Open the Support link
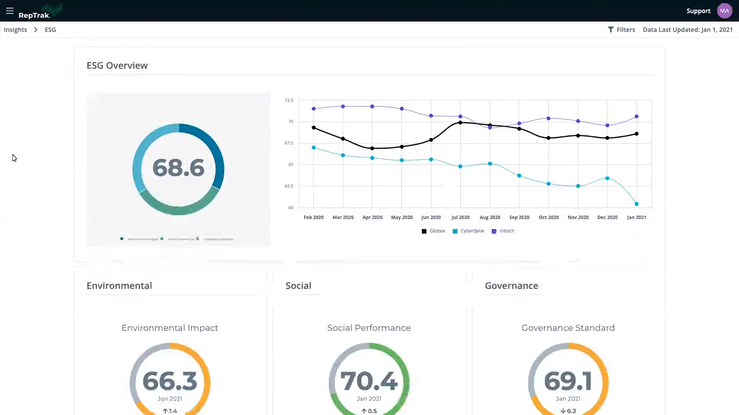This screenshot has width=739, height=415. [x=698, y=11]
